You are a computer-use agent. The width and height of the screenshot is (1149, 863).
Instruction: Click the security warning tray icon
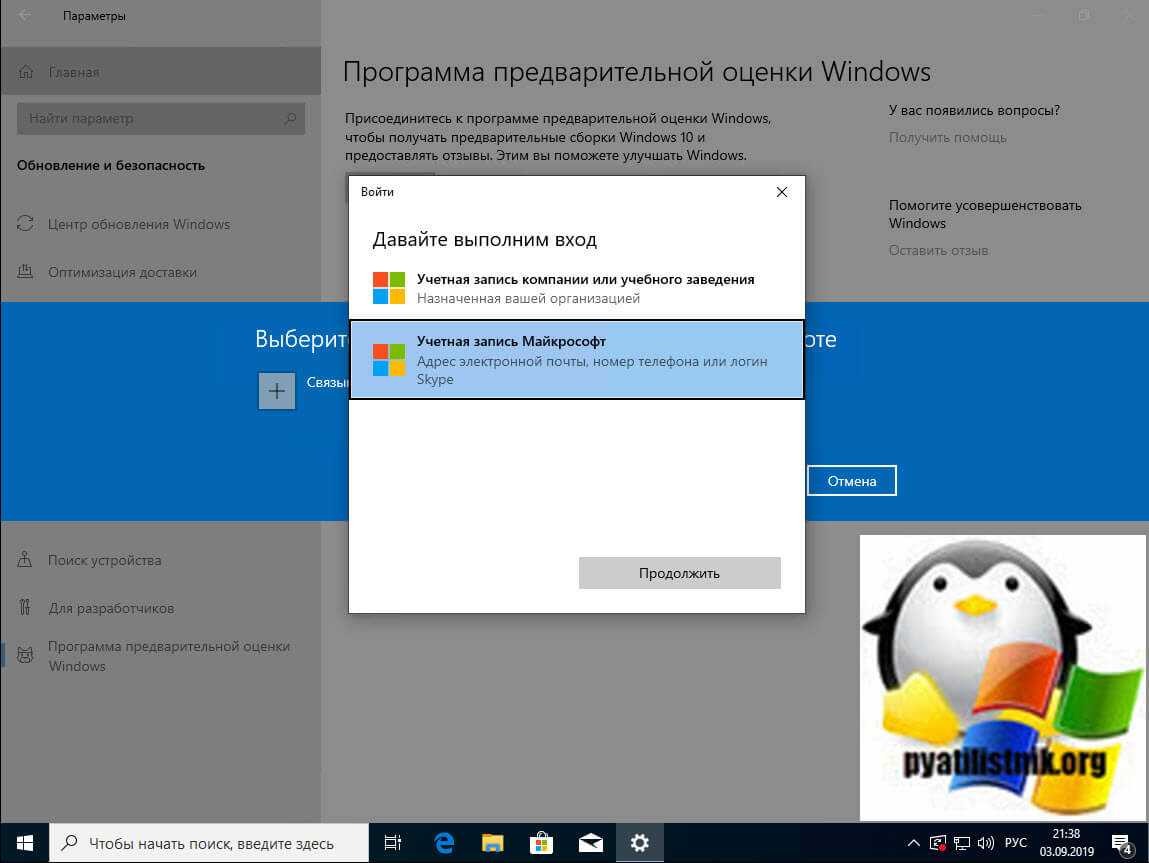[937, 843]
